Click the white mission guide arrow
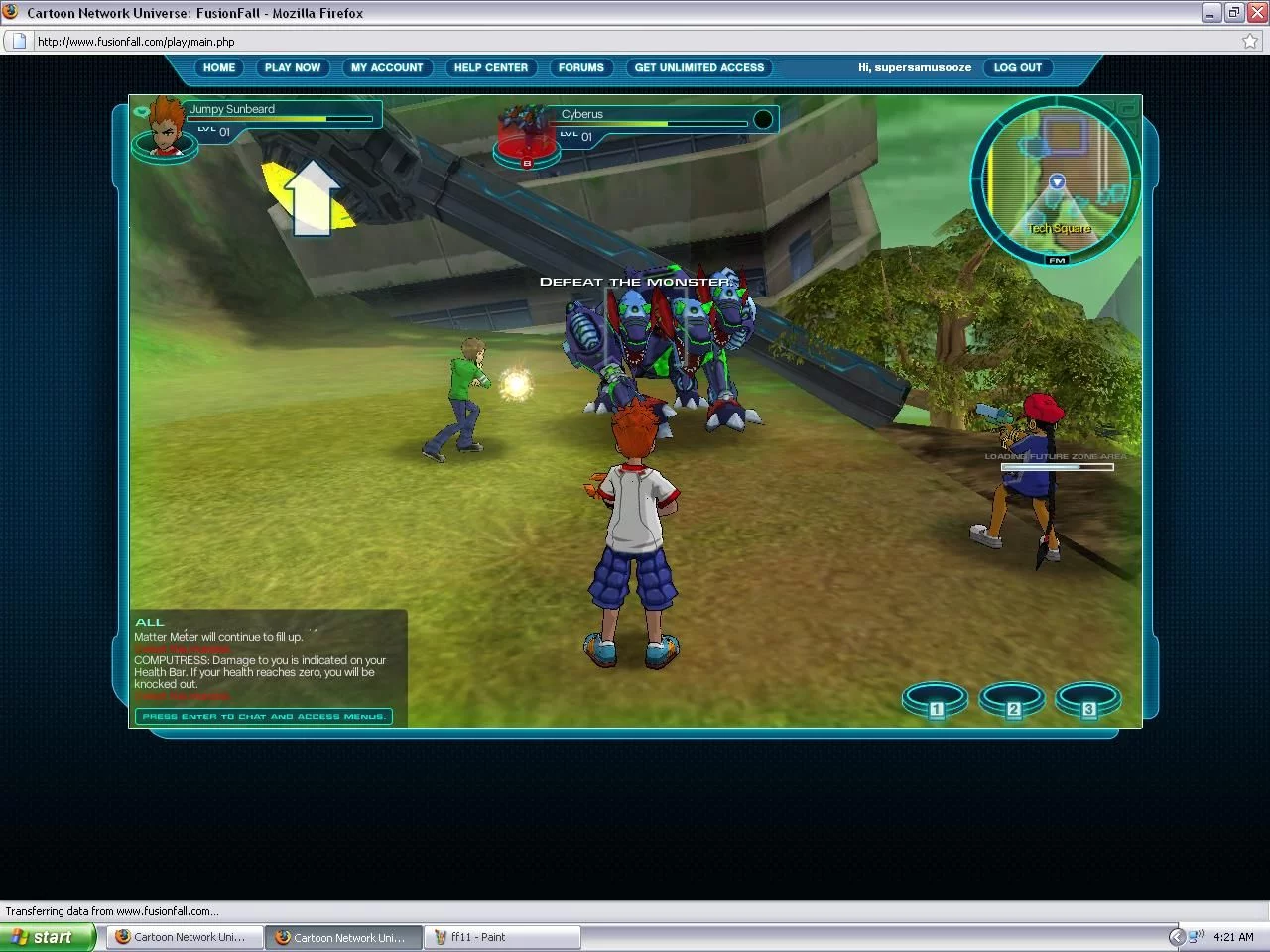 (313, 198)
